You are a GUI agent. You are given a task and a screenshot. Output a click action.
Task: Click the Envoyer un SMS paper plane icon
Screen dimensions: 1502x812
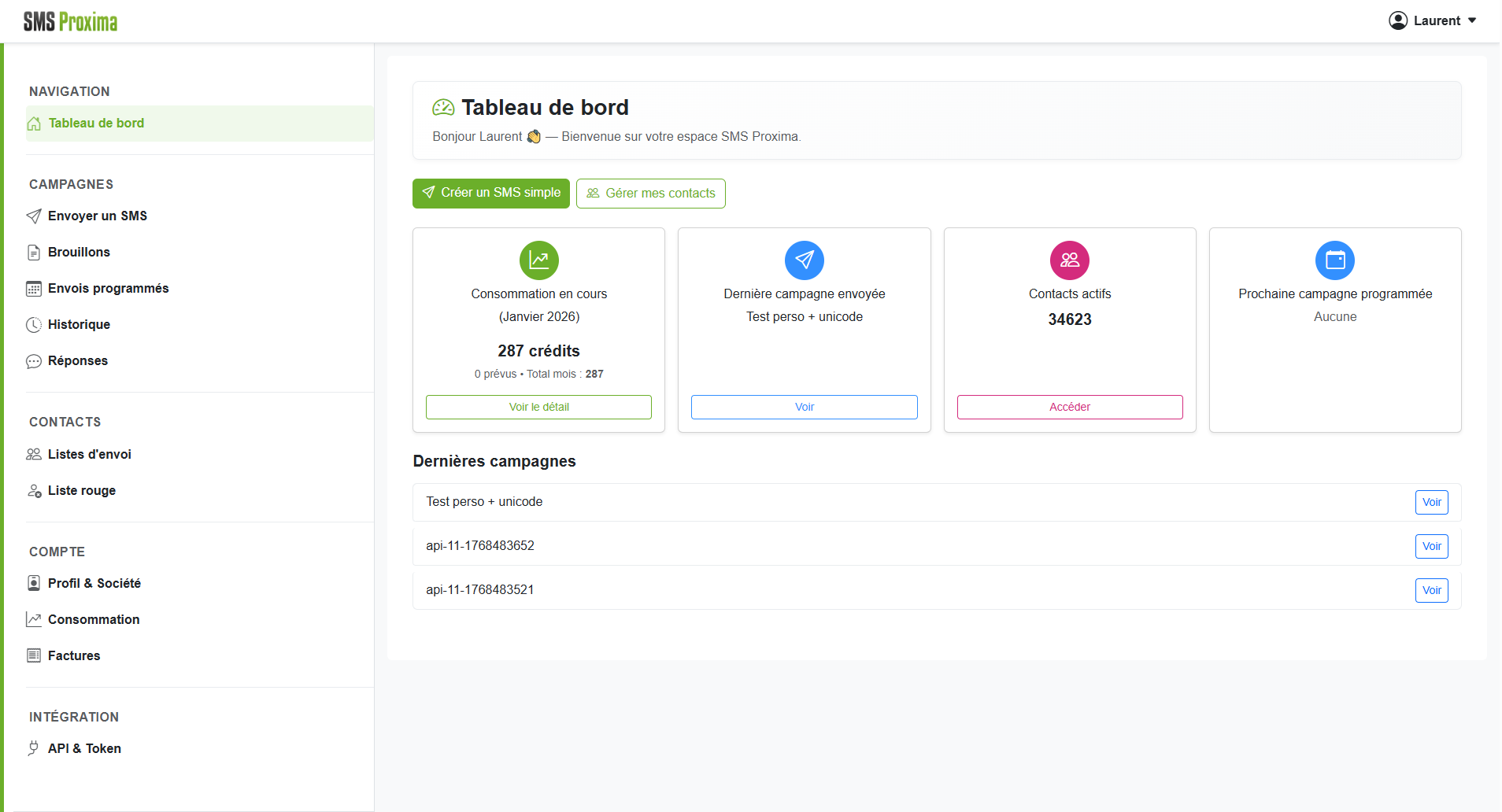(34, 216)
